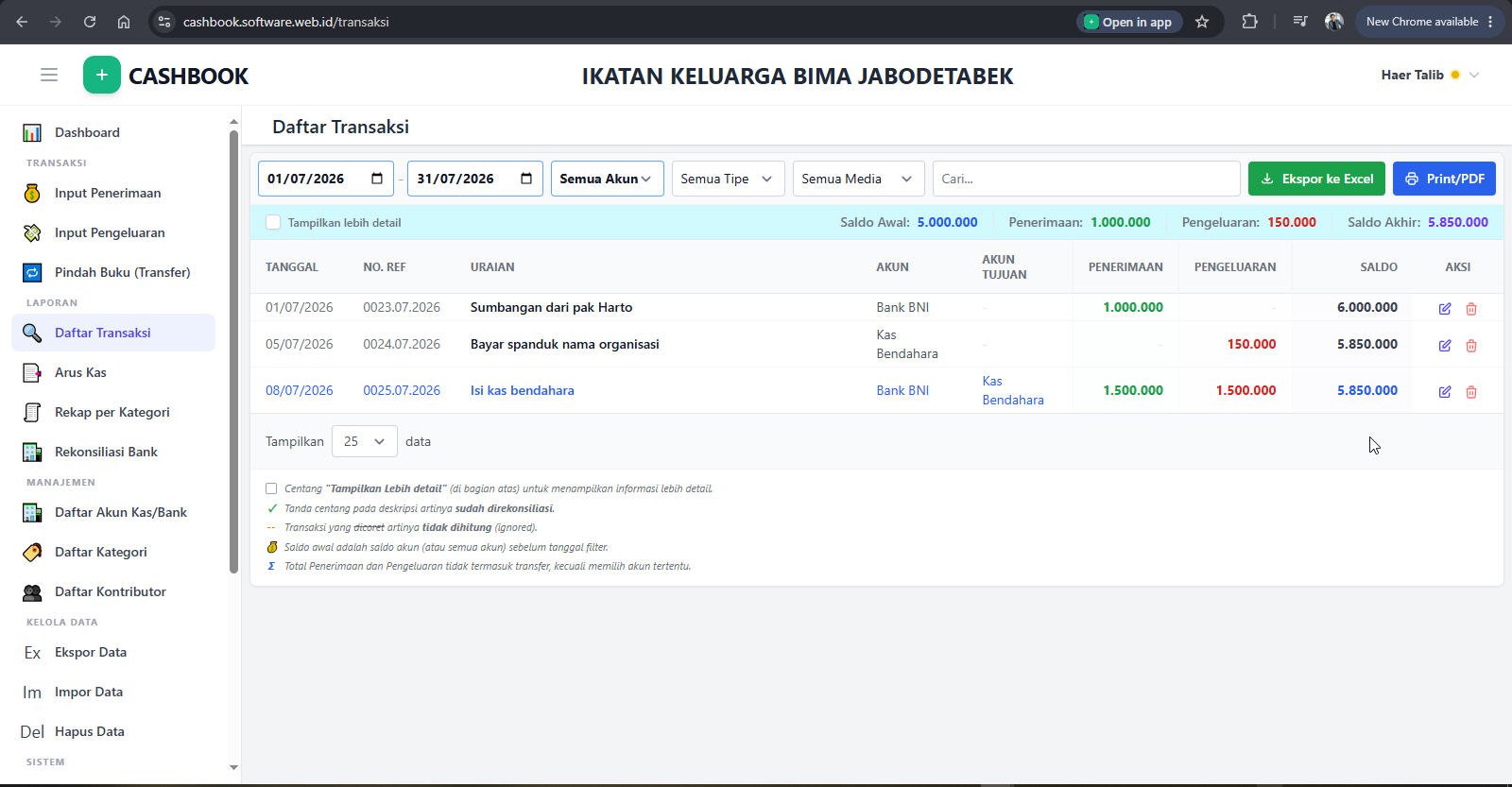This screenshot has height=787, width=1512.
Task: Click the Sumbangan dari pak Harto description
Action: (552, 308)
